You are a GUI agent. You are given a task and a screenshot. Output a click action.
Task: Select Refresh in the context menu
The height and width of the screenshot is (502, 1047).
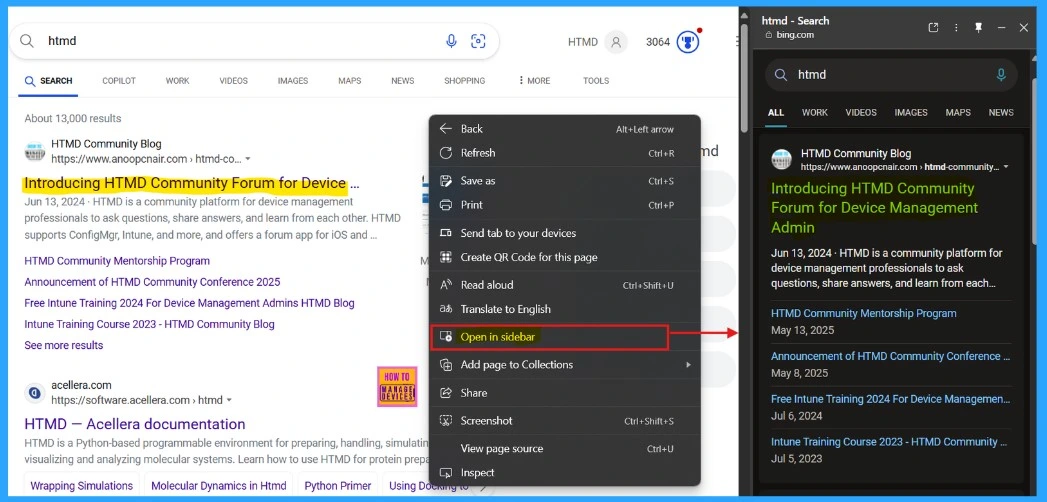pyautogui.click(x=565, y=153)
